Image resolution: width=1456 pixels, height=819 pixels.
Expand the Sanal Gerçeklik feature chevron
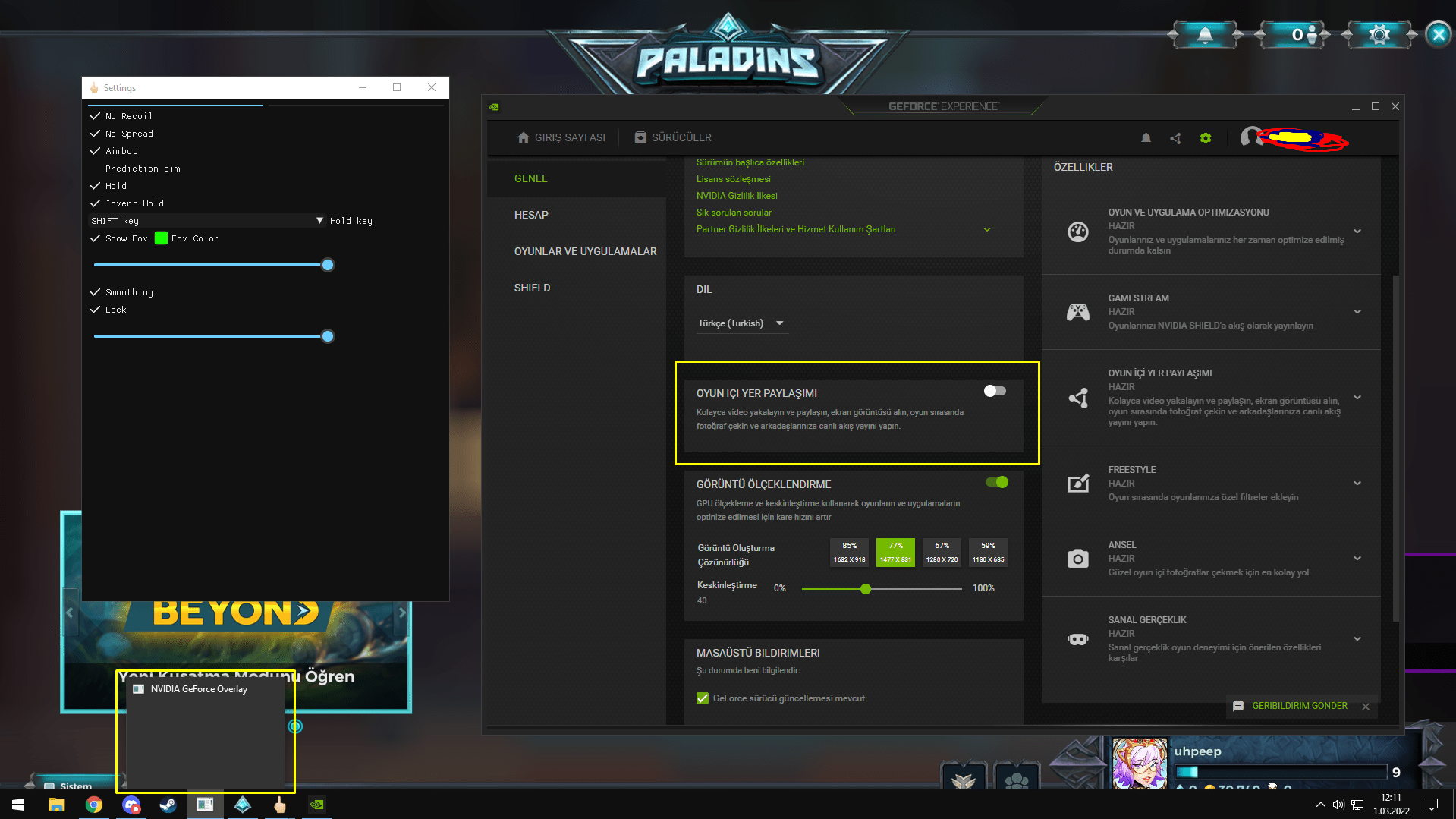[x=1357, y=639]
